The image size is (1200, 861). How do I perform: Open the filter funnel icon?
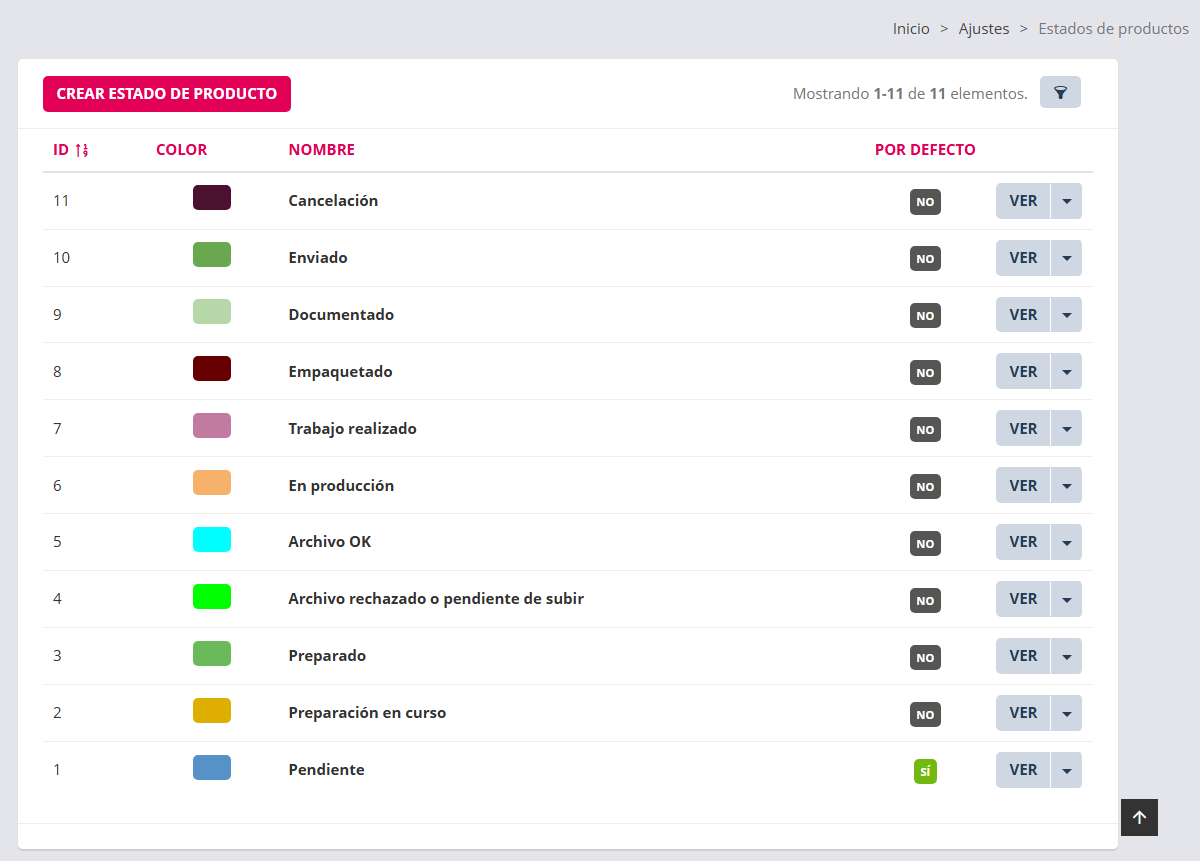tap(1060, 93)
